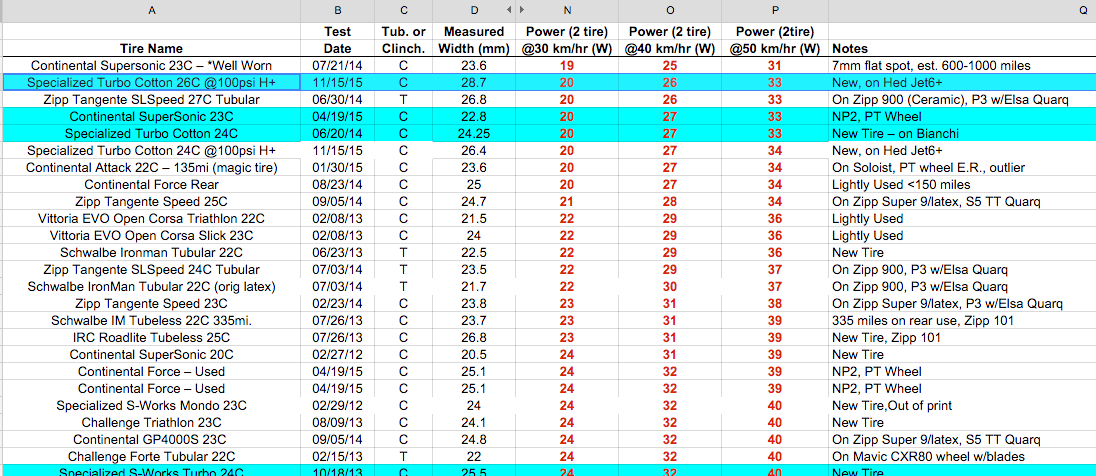Select the 'Continental SuperSonic 20C' cell
1096x476 pixels.
[152, 354]
